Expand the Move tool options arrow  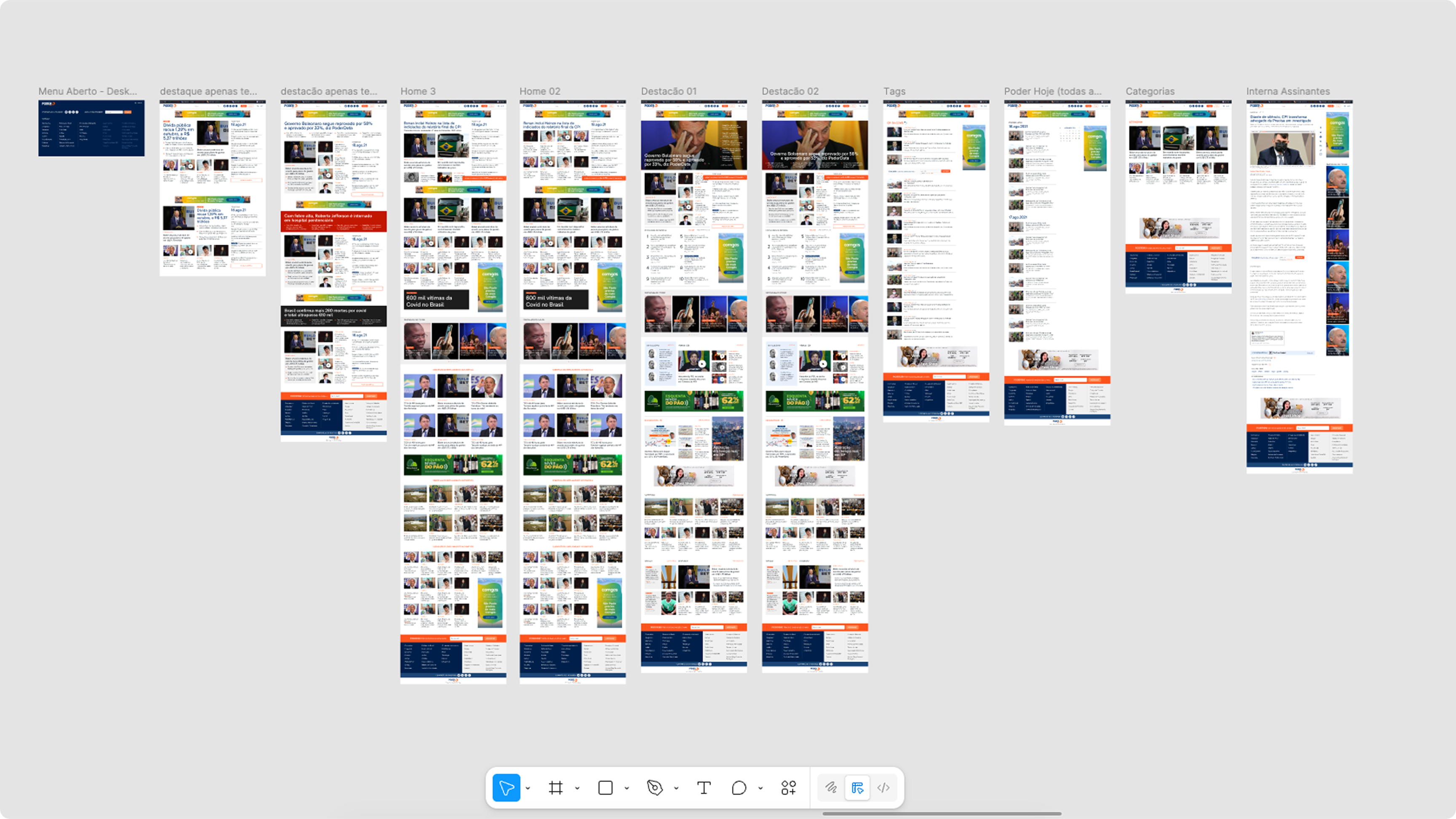tap(528, 788)
